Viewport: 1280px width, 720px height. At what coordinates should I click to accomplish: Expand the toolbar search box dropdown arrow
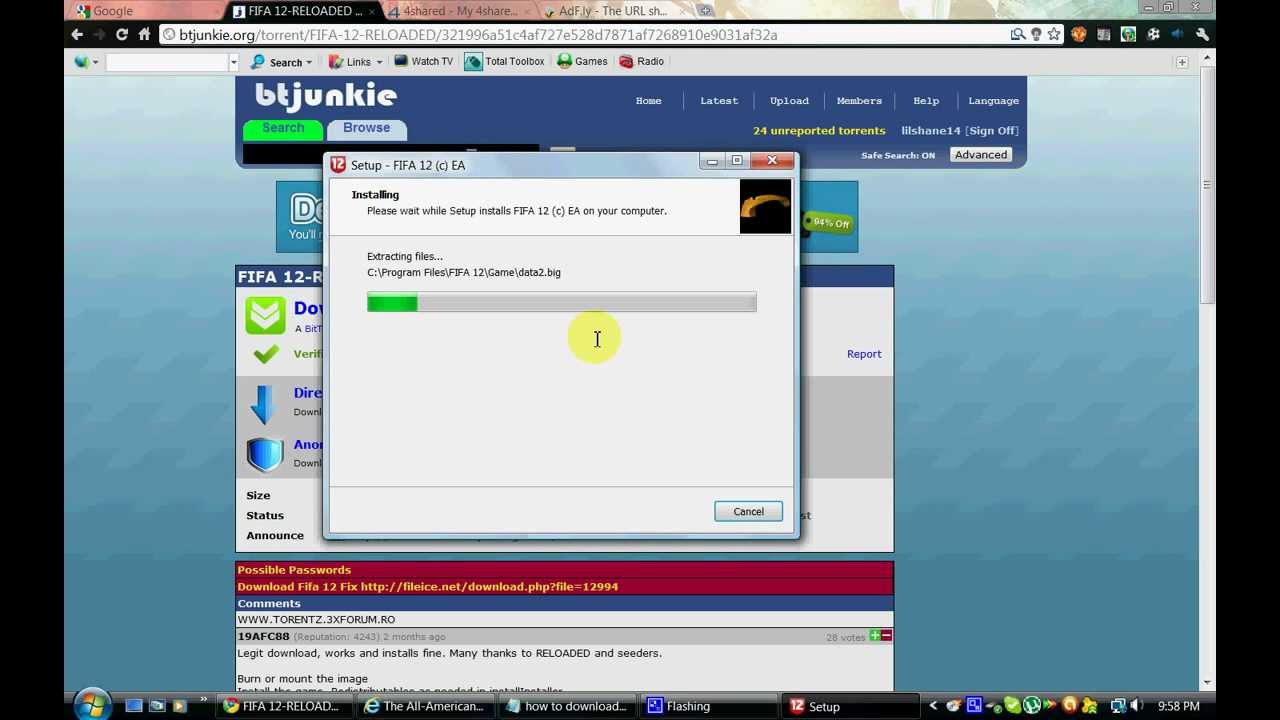click(x=234, y=62)
